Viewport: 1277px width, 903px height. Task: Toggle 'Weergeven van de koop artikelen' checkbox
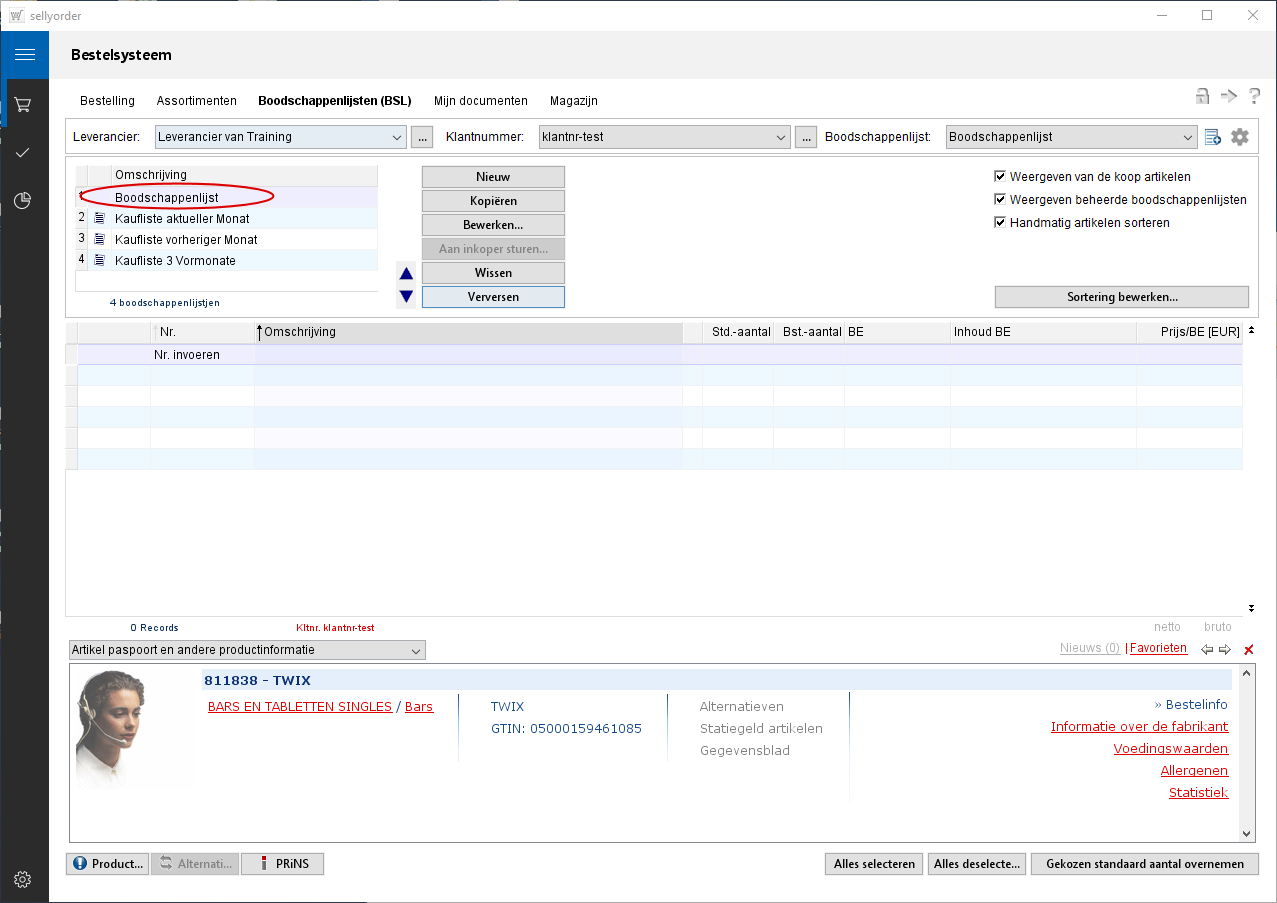tap(1000, 176)
